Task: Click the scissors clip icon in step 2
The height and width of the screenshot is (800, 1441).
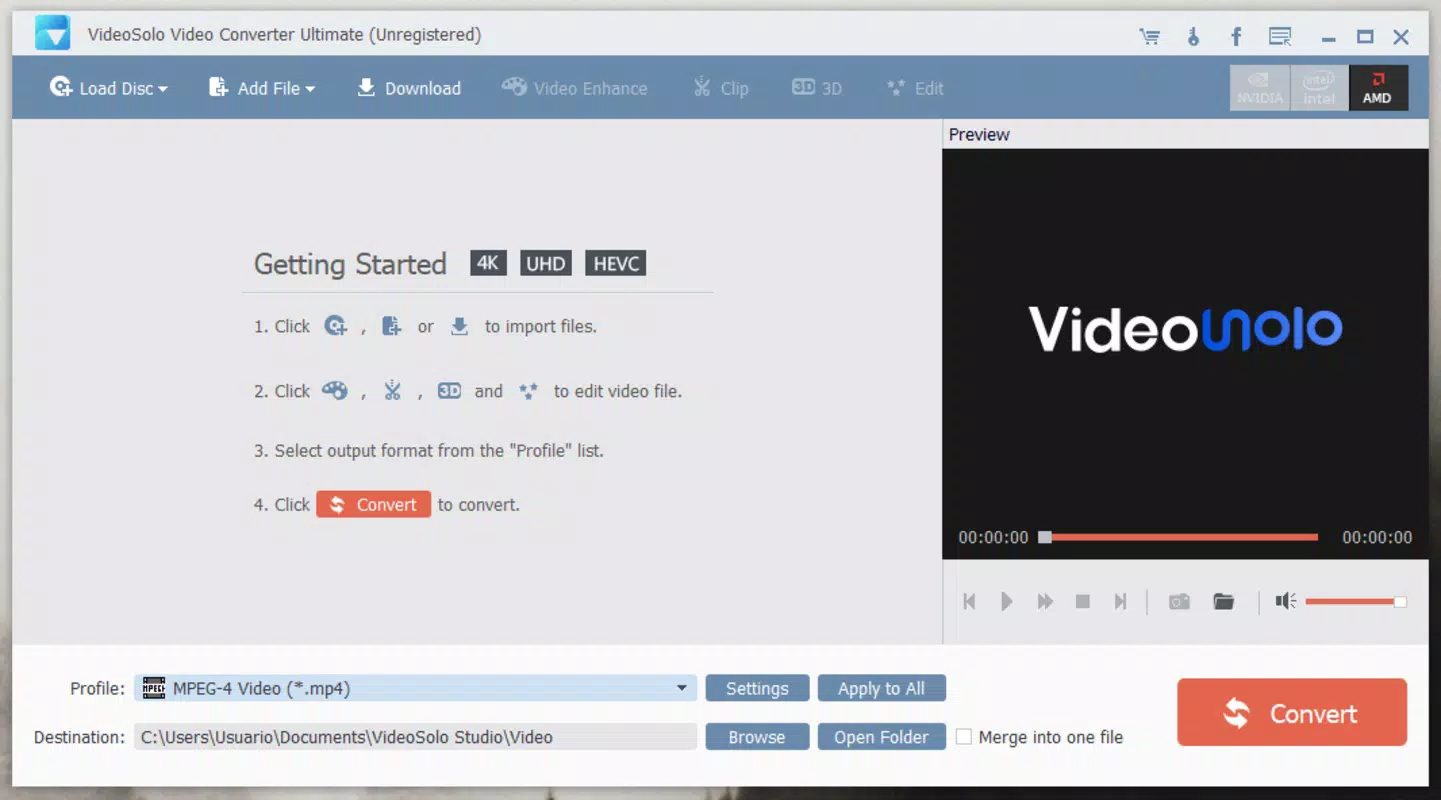Action: [x=392, y=391]
